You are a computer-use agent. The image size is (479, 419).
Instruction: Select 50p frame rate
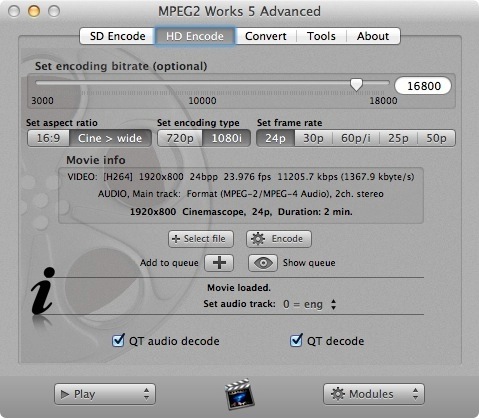point(436,138)
